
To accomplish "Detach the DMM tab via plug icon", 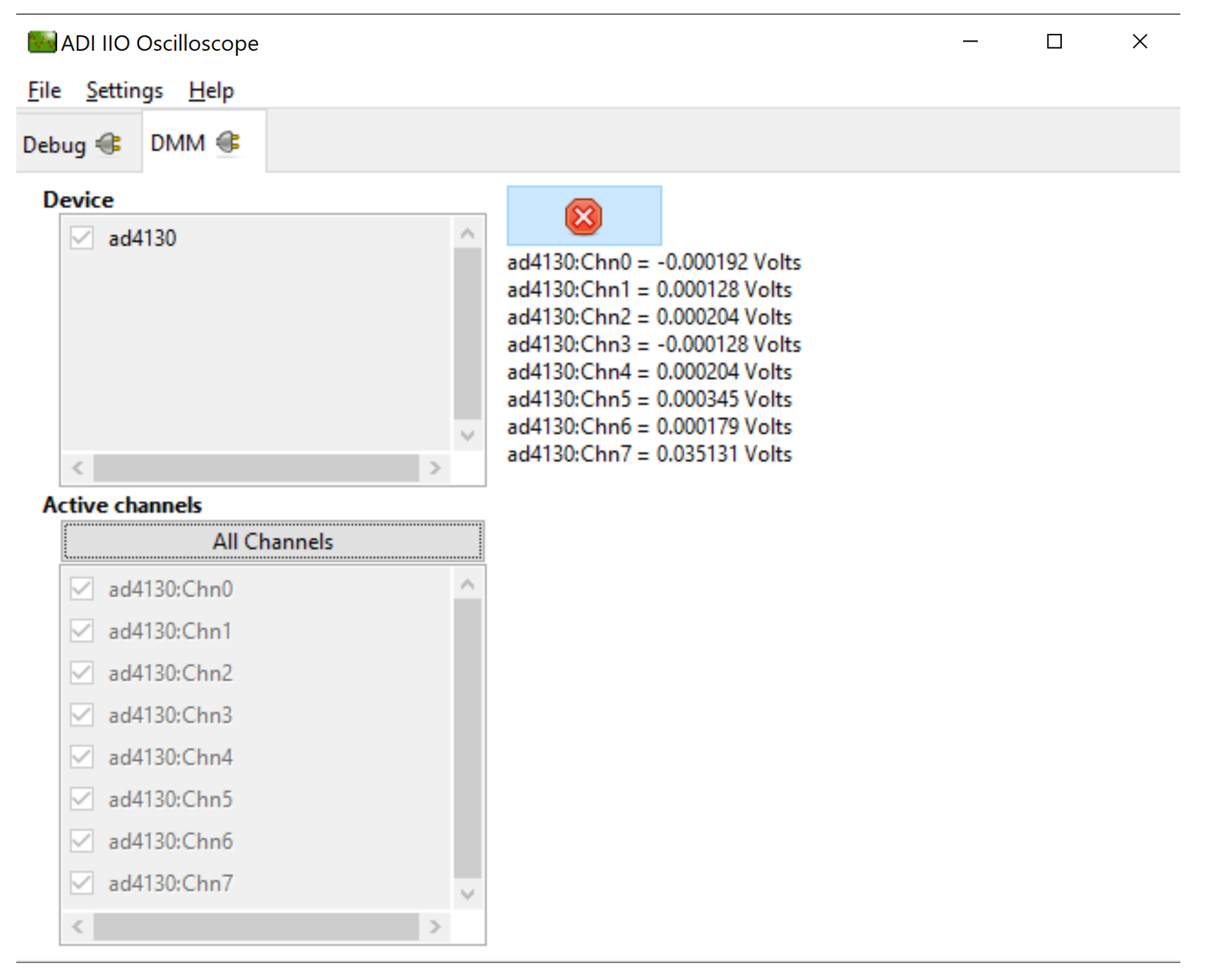I will pos(229,143).
